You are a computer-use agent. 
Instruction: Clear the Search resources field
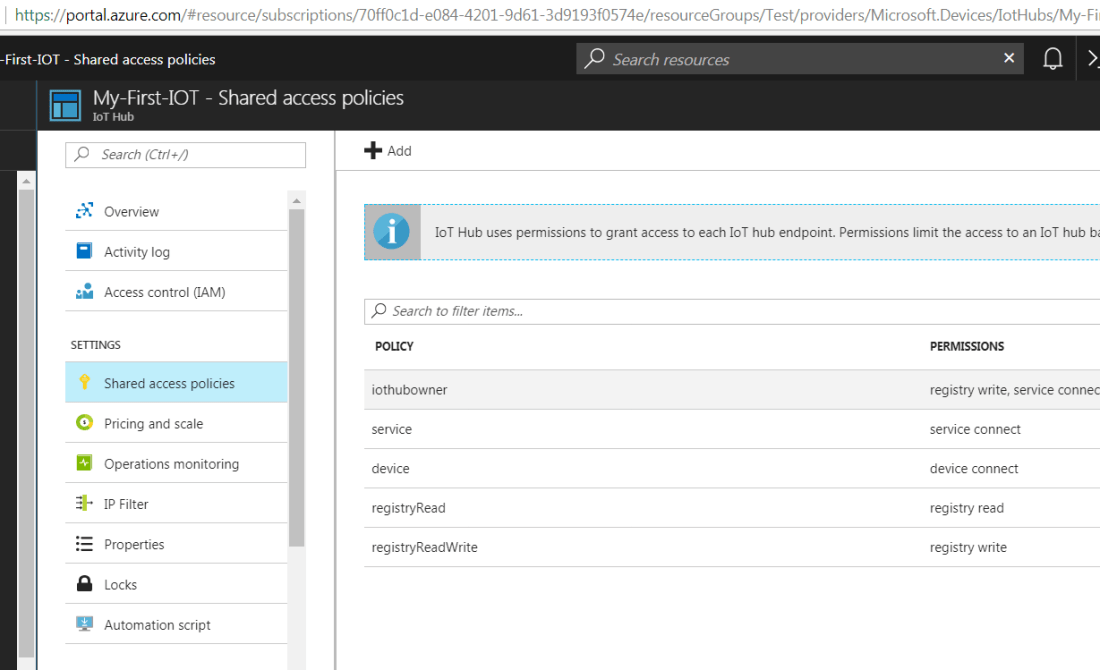(1009, 58)
